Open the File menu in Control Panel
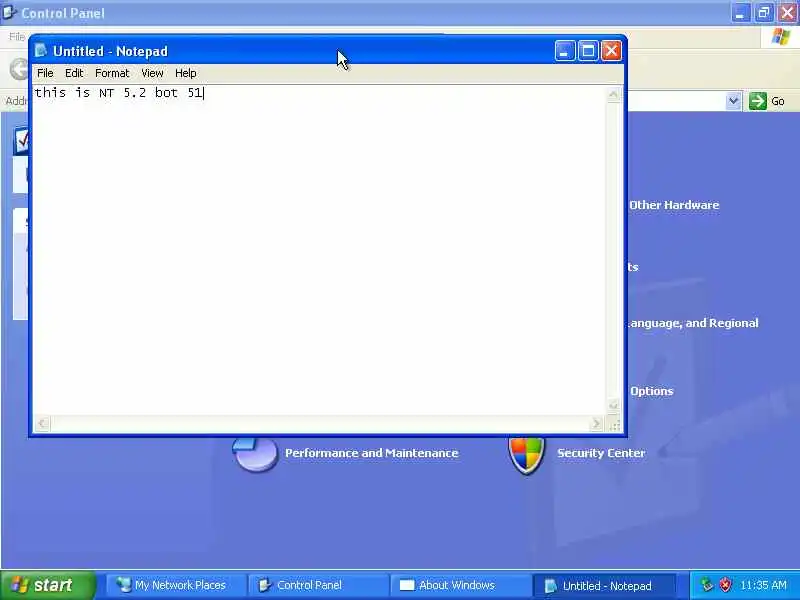 click(x=17, y=37)
